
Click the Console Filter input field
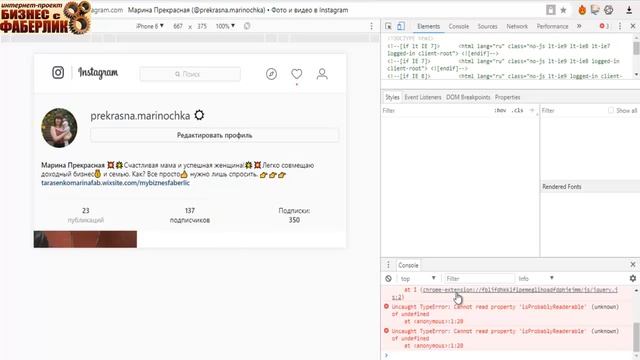[478, 278]
